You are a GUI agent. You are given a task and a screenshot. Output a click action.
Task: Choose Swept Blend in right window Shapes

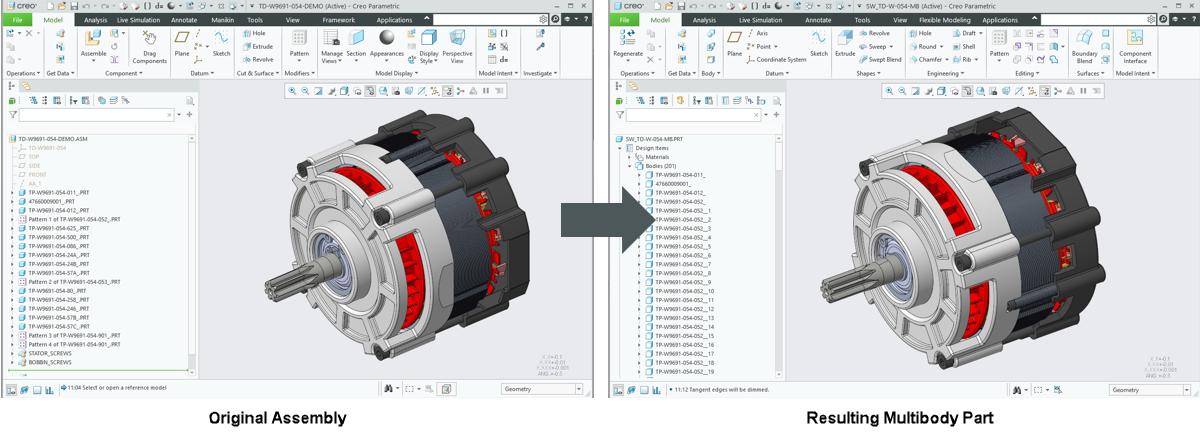point(880,59)
